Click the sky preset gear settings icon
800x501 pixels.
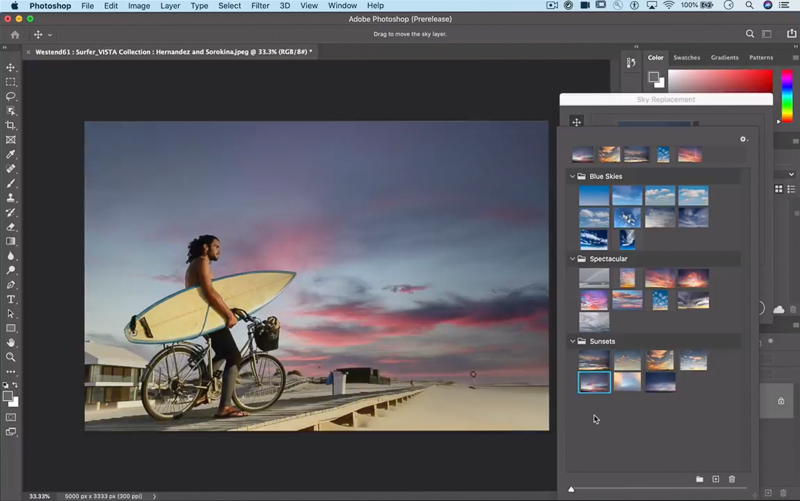point(742,139)
